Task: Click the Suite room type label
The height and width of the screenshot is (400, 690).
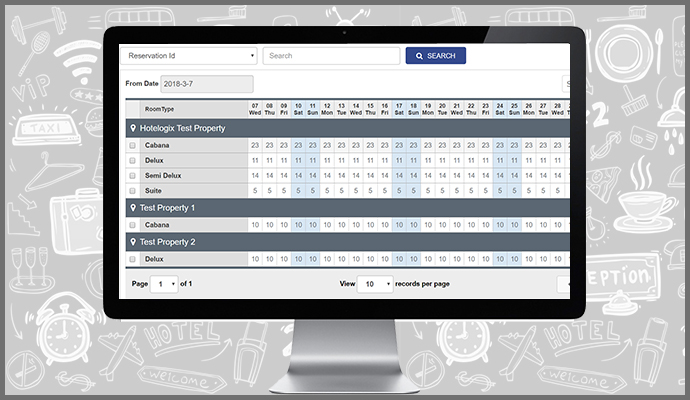Action: click(x=153, y=191)
